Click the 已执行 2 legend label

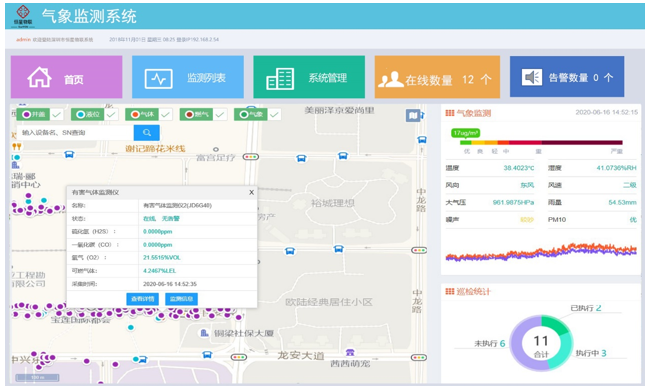pyautogui.click(x=586, y=308)
